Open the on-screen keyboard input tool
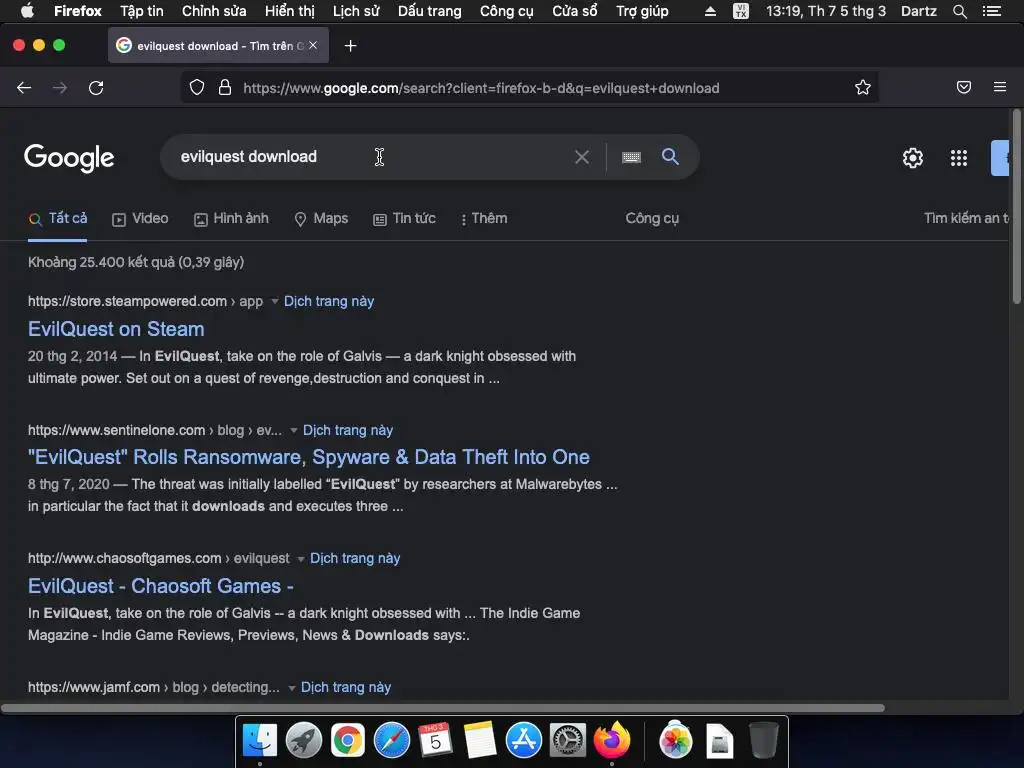 pos(632,157)
